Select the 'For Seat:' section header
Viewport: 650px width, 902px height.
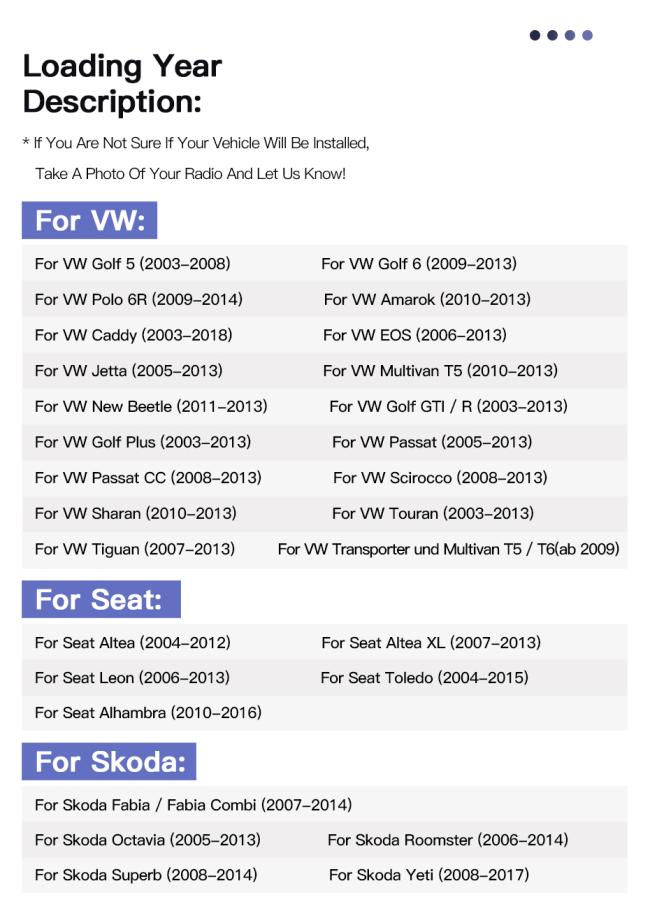pyautogui.click(x=100, y=599)
